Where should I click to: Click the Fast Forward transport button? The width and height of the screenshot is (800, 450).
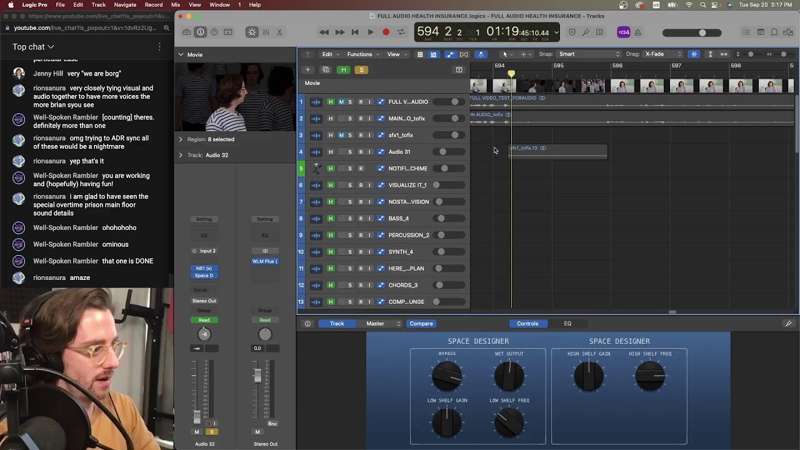[339, 32]
